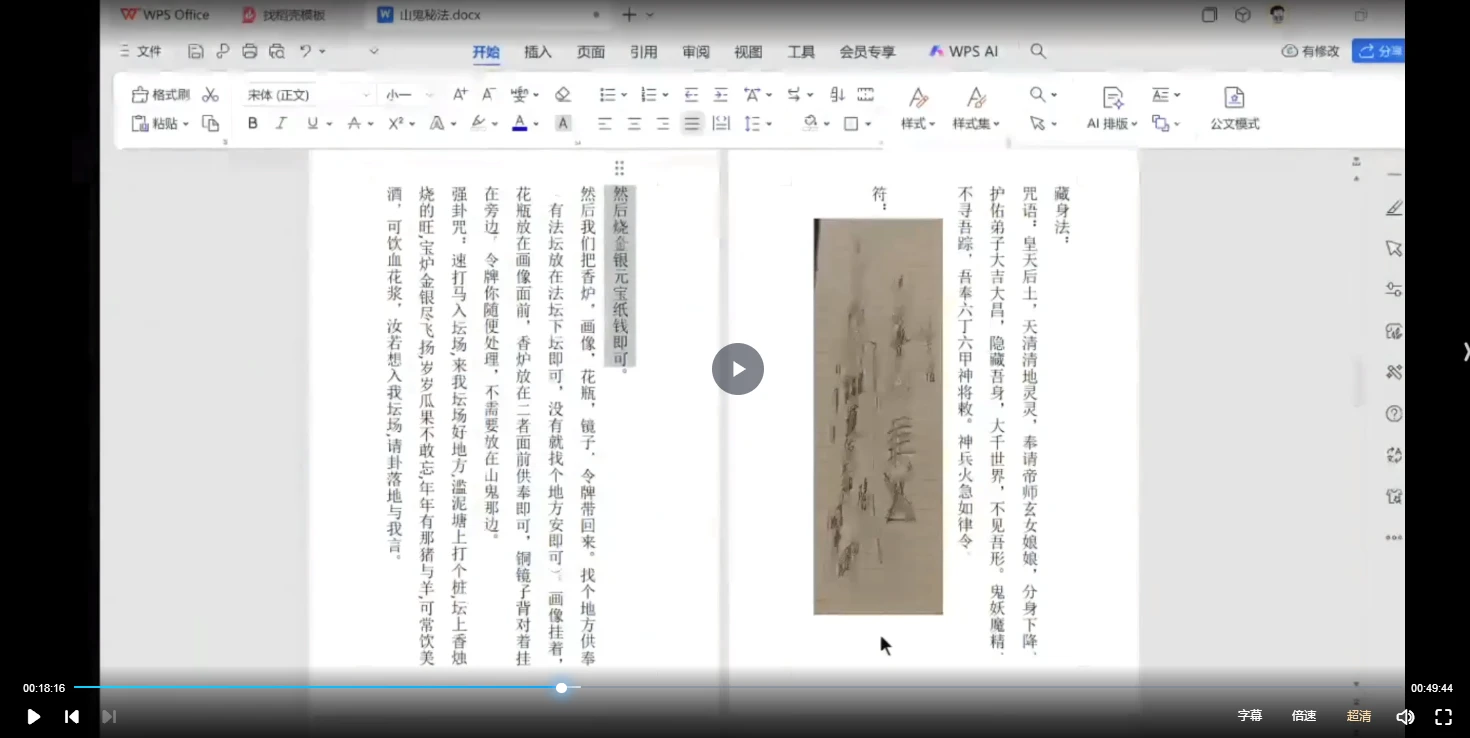This screenshot has height=738, width=1470.
Task: Click the eraser Clear Formatting icon
Action: 563,94
